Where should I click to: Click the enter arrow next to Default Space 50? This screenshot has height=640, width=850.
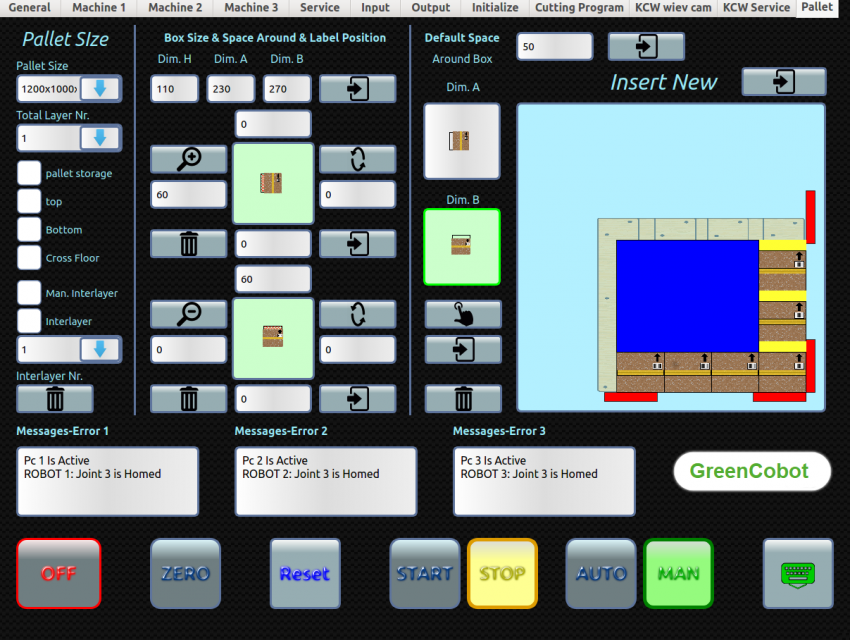[646, 46]
